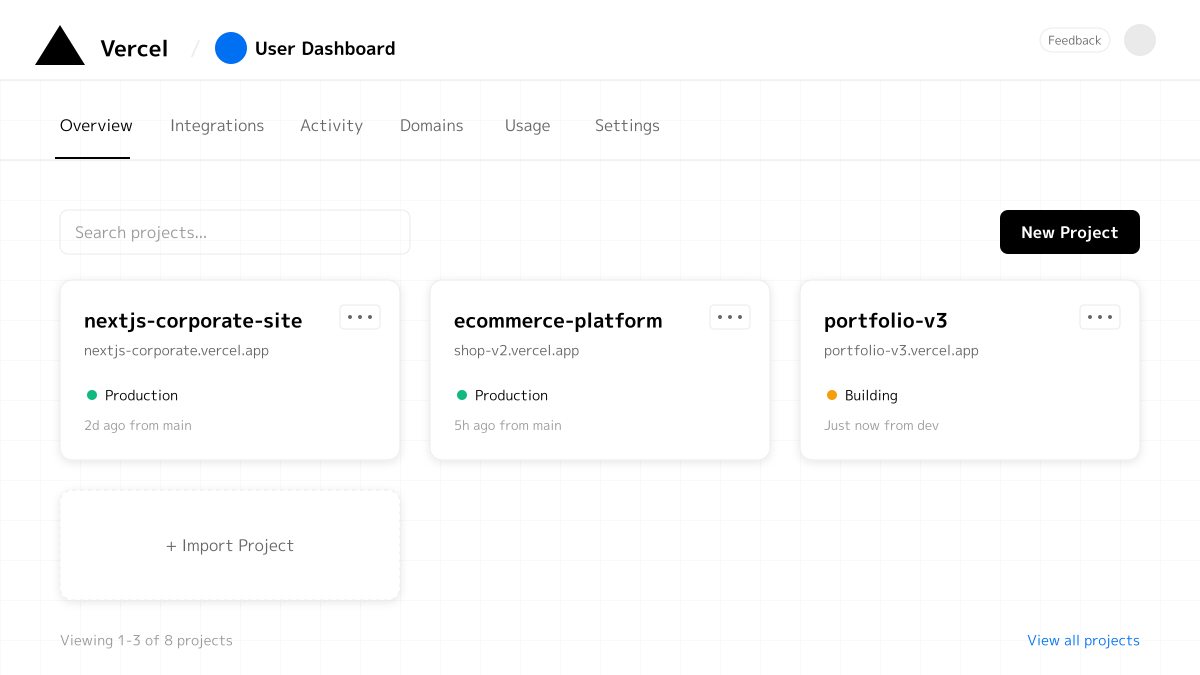Click the nextjs-corporate.vercel.app URL
1200x675 pixels.
tap(176, 351)
